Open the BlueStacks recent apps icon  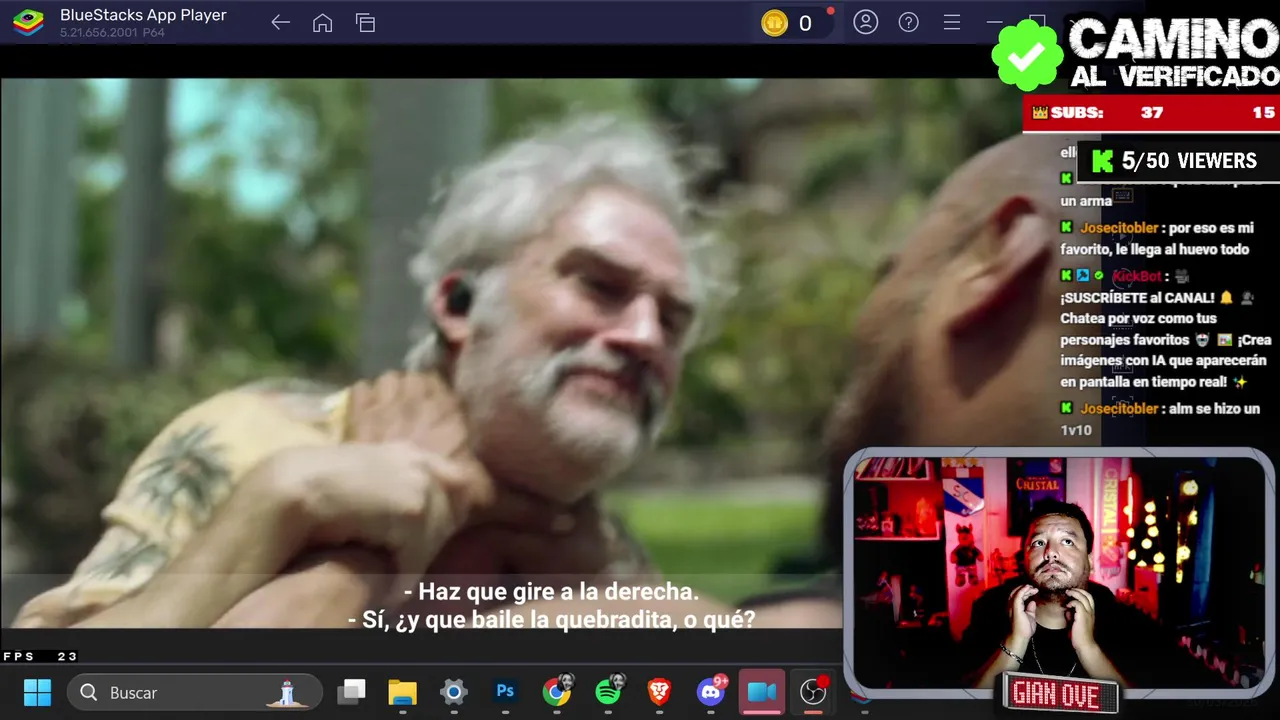(x=365, y=23)
